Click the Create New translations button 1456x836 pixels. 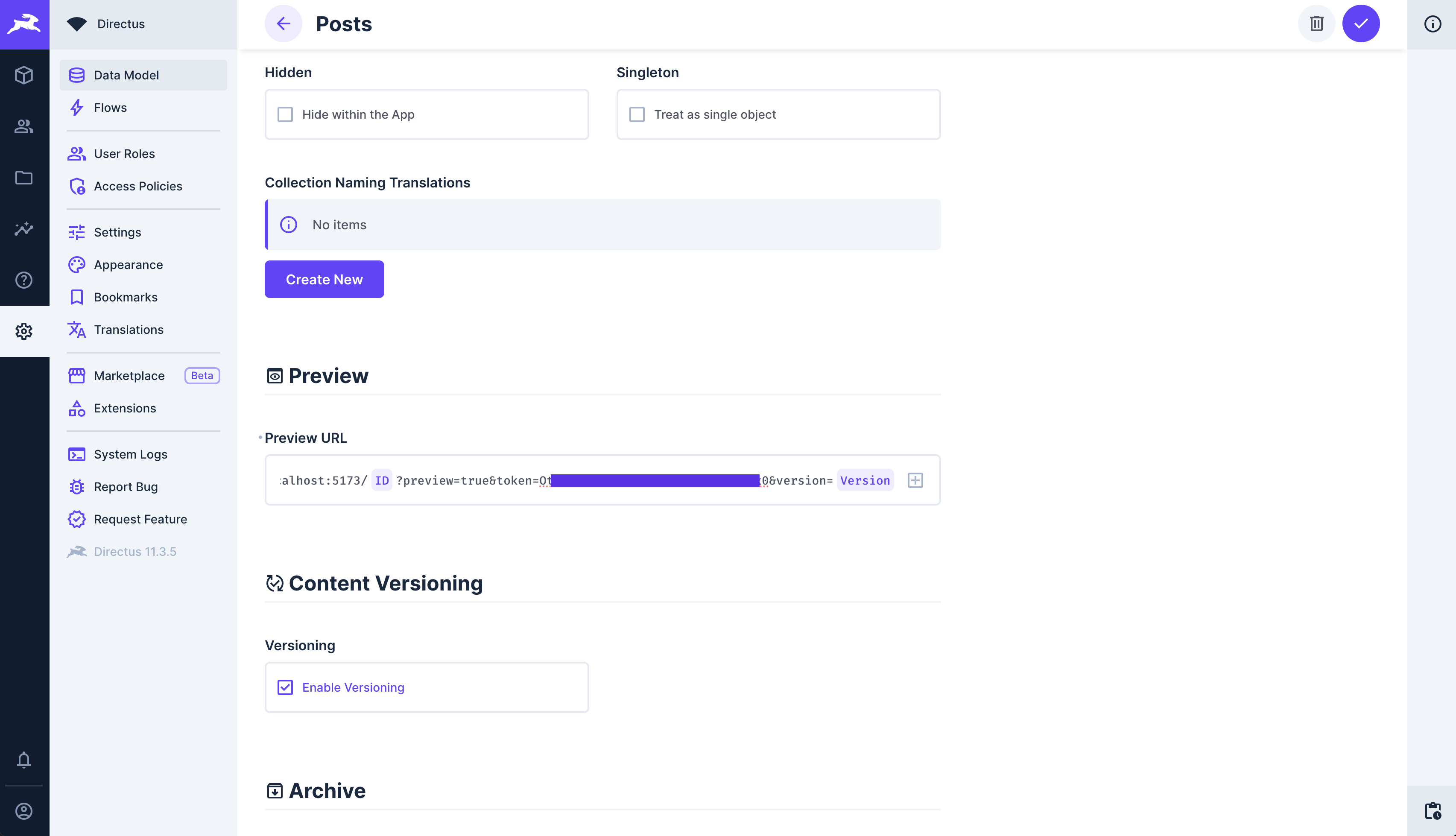324,279
